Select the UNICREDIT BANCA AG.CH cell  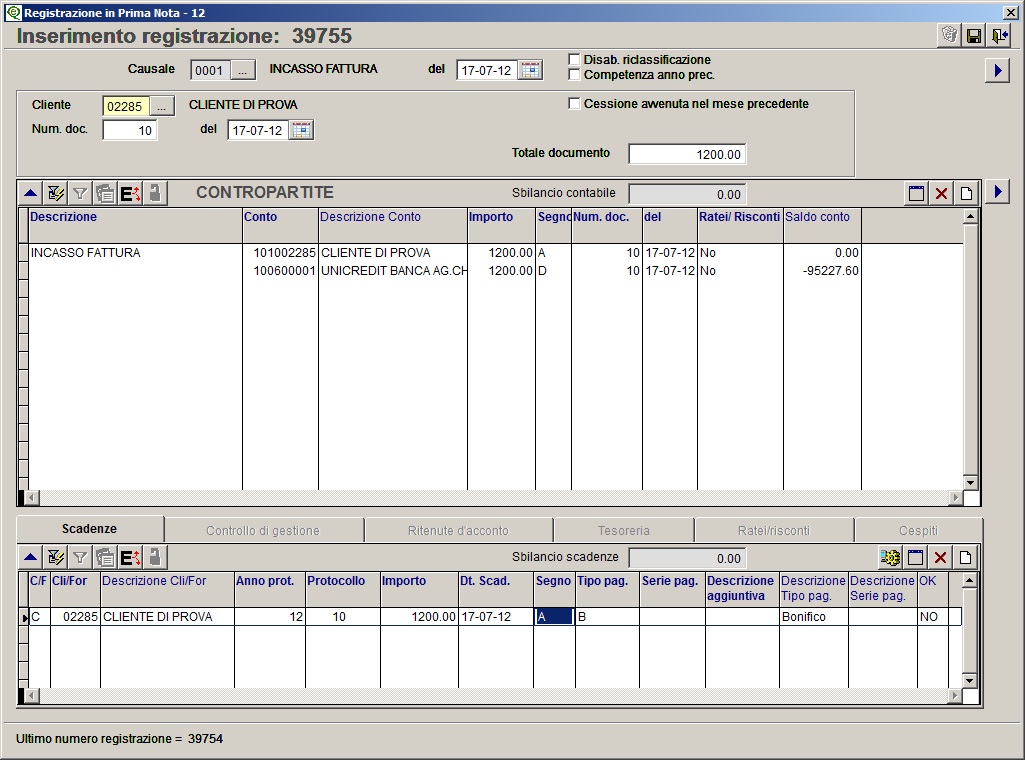393,271
